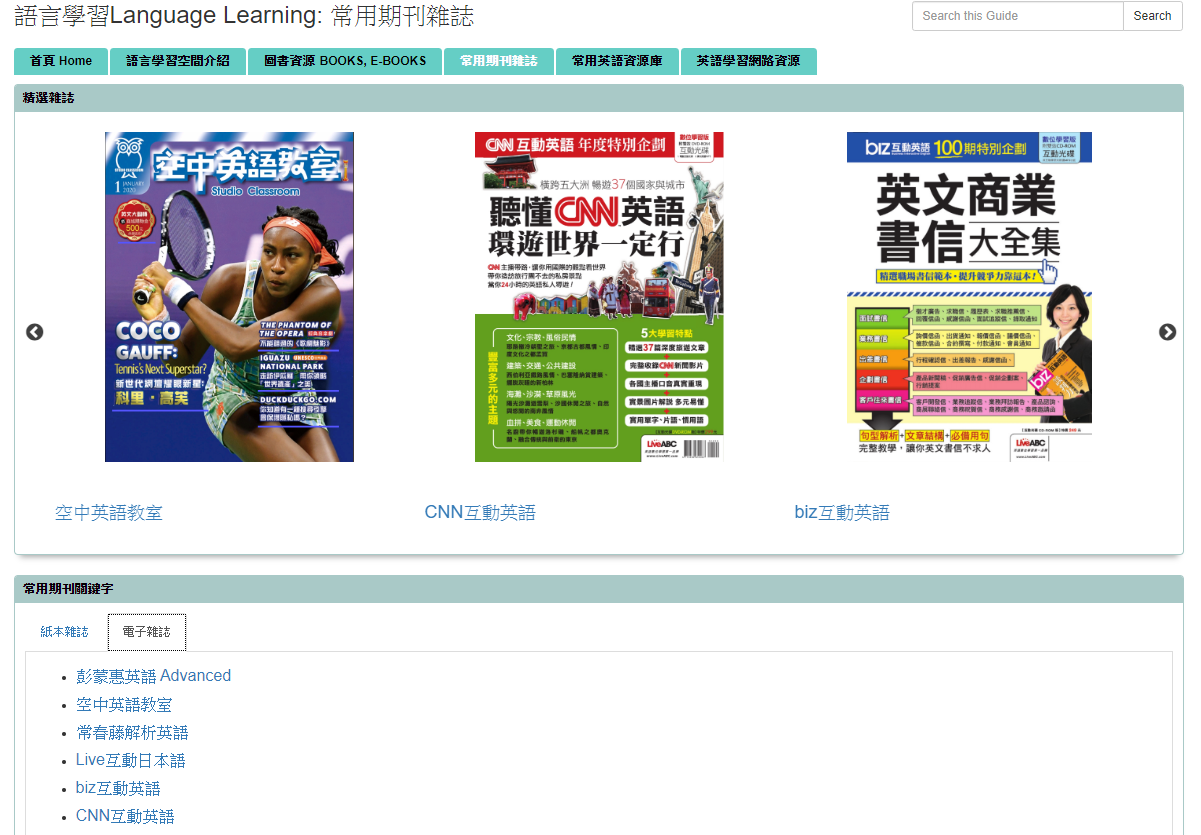
Task: Open the CNN互動英語 magazine cover thumbnail
Action: pos(599,297)
